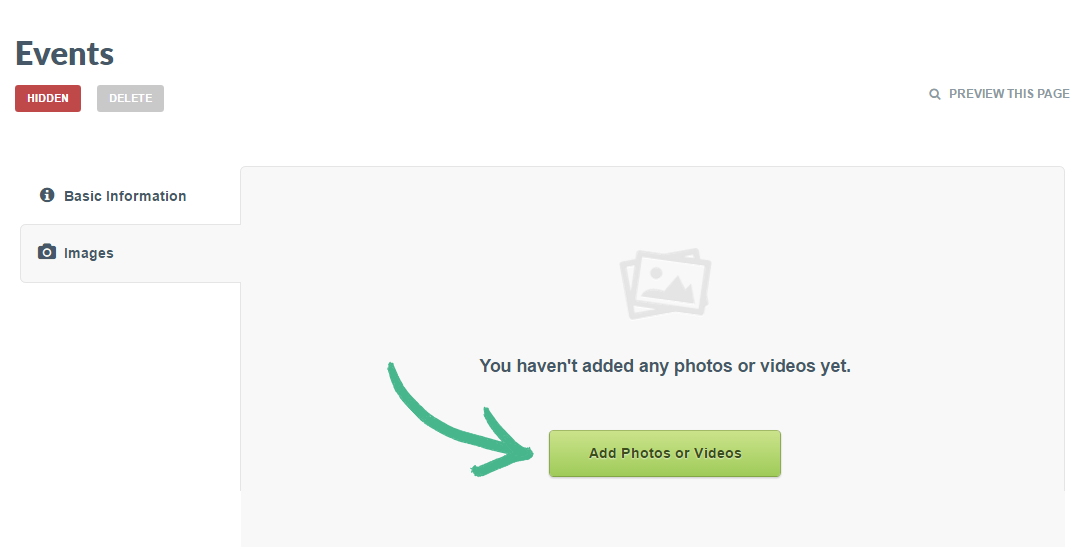Click the Events page heading
Screen dimensions: 1075x547
click(64, 53)
